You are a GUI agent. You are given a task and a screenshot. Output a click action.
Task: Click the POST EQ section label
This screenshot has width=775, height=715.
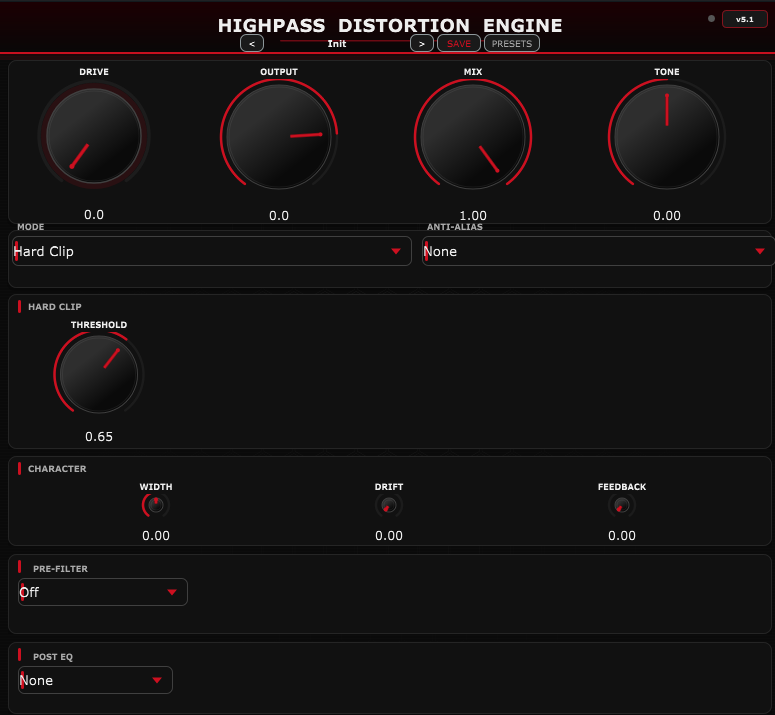point(52,657)
